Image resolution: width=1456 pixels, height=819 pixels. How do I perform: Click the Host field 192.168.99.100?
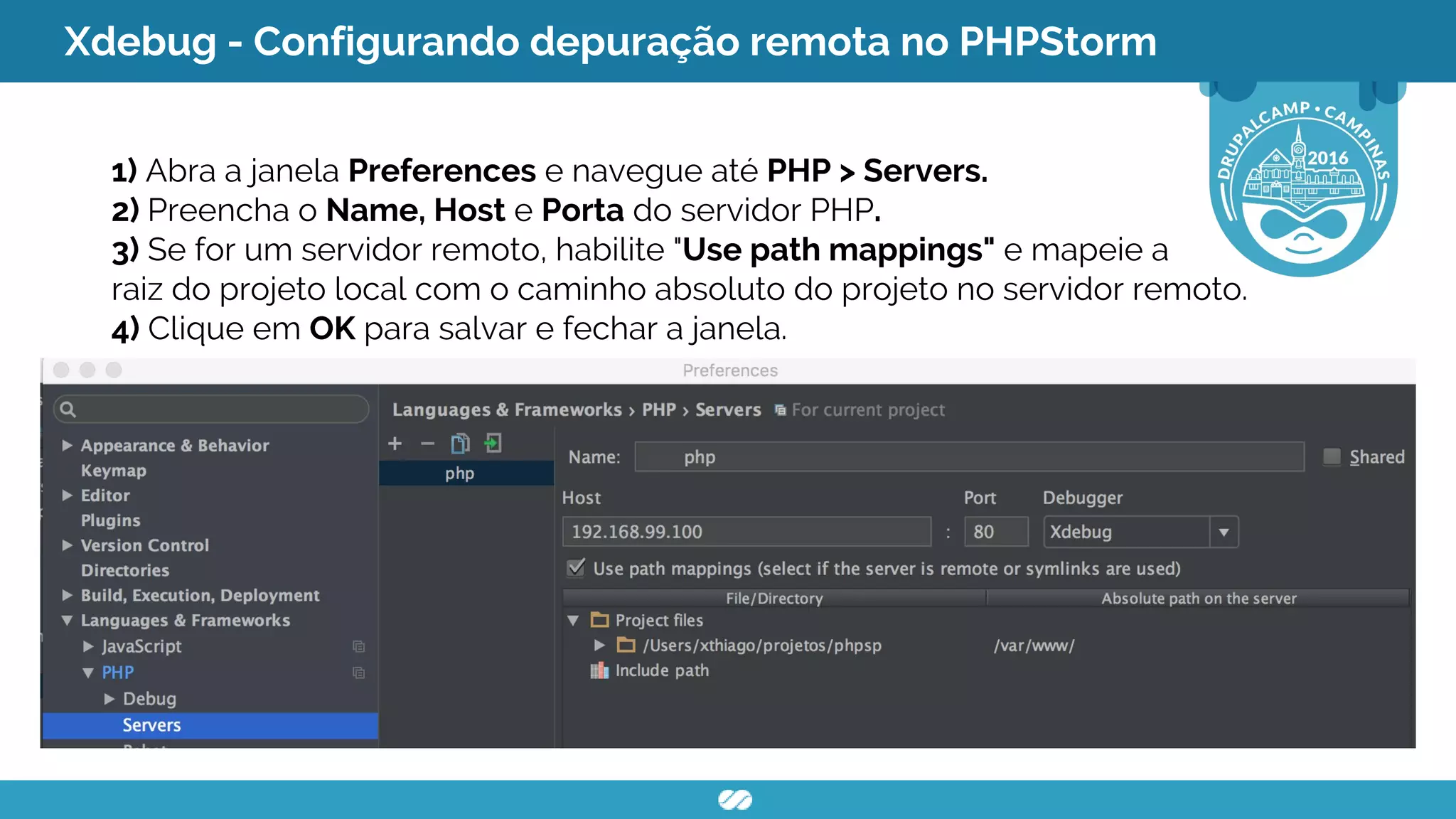[746, 532]
